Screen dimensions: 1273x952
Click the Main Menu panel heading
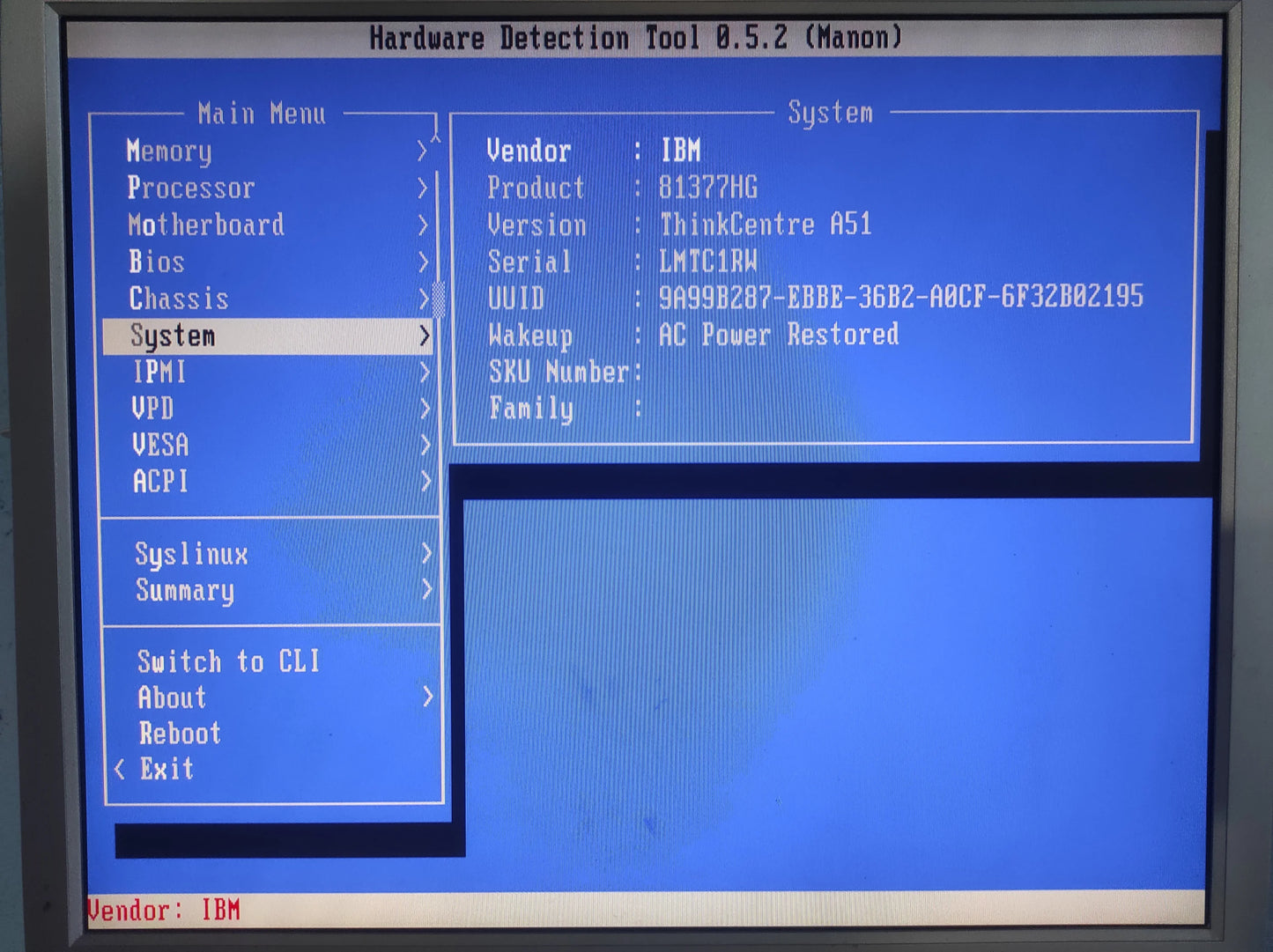[262, 114]
